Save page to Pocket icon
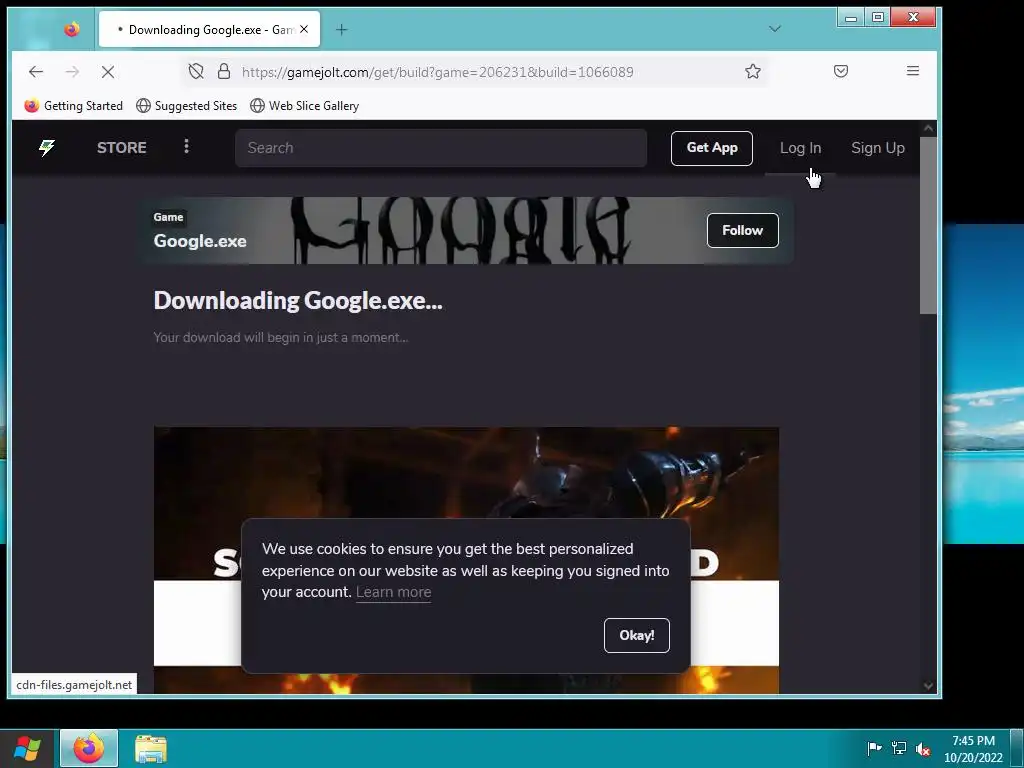The height and width of the screenshot is (768, 1024). point(841,71)
